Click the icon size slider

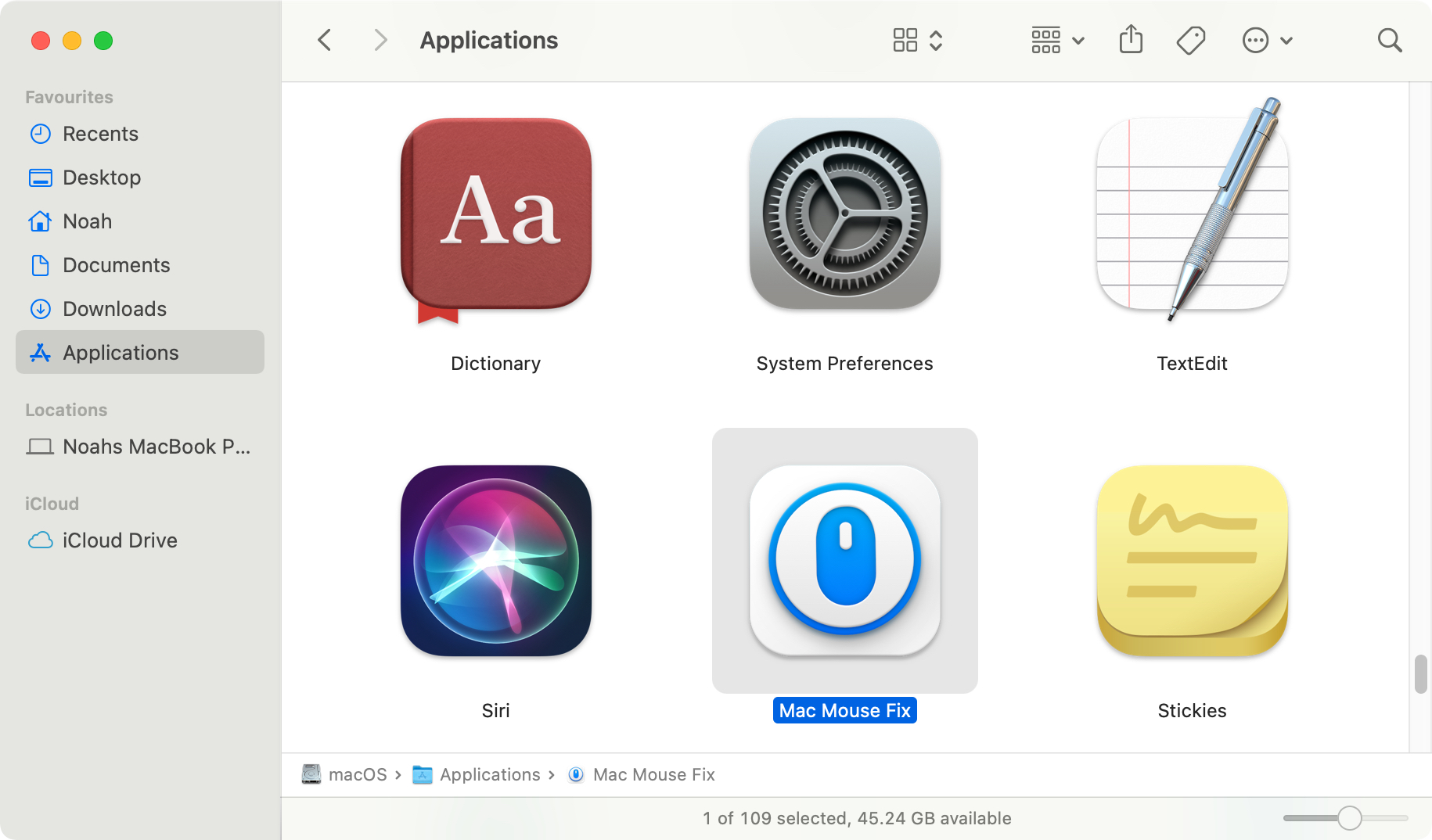point(1346,818)
